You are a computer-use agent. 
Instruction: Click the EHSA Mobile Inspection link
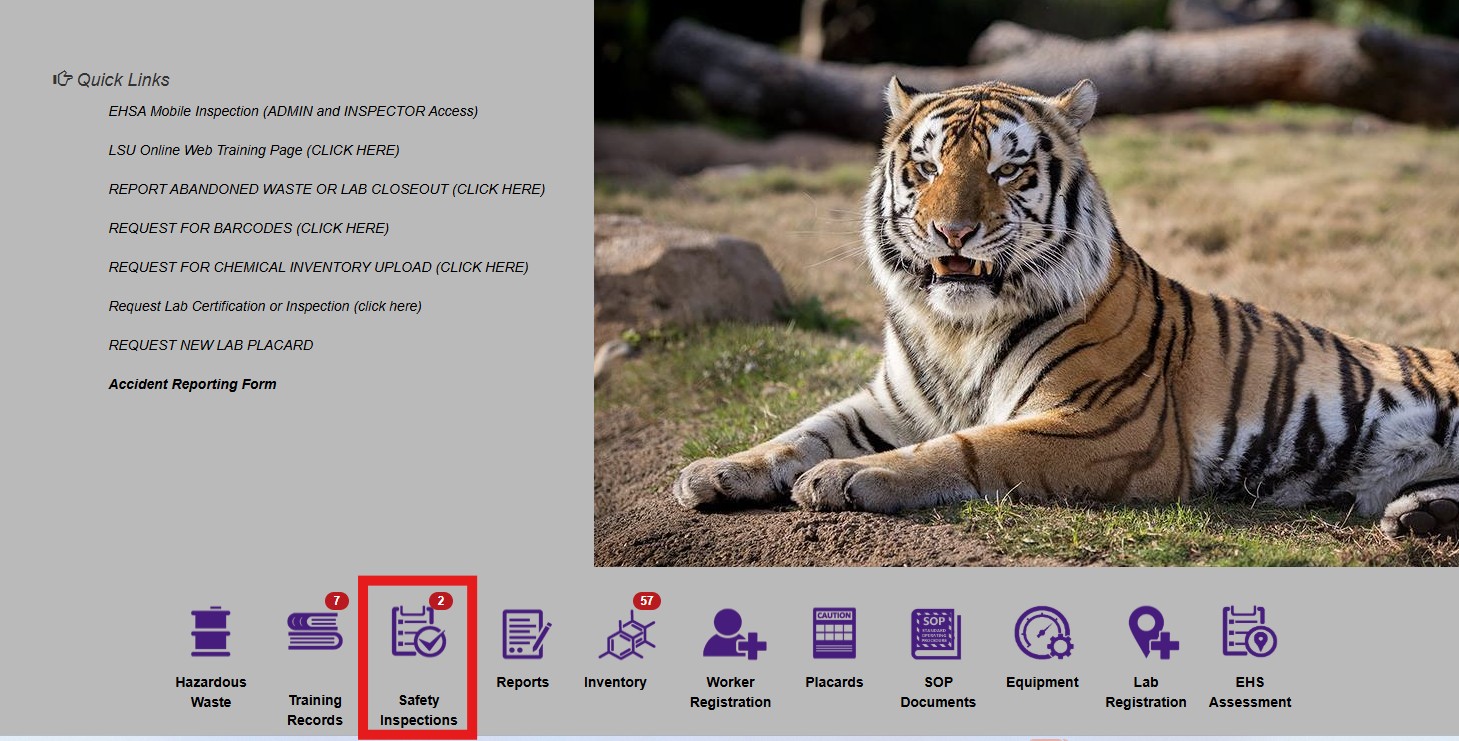[x=293, y=111]
